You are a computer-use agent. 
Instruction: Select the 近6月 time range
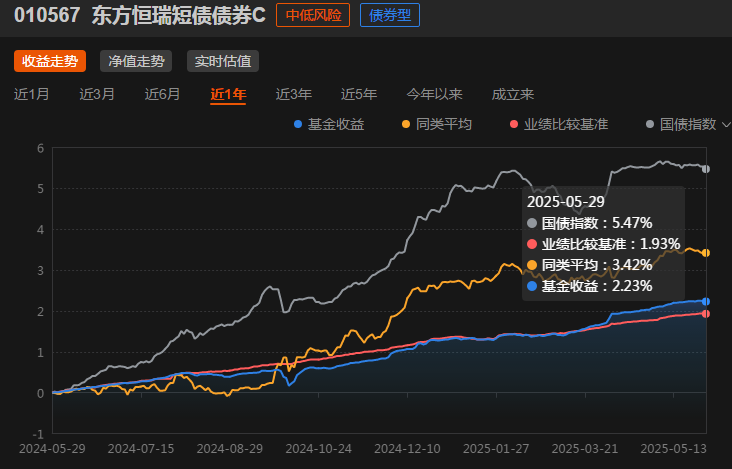point(162,94)
